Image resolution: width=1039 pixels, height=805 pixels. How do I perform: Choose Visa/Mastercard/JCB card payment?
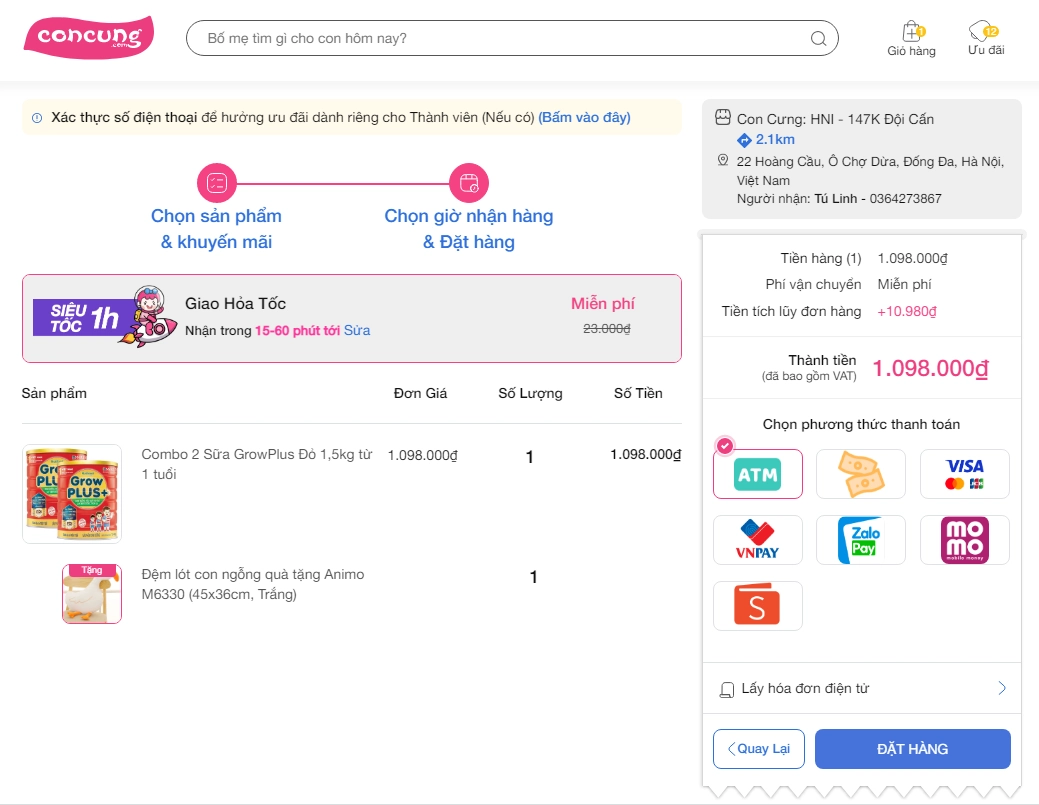pos(964,474)
